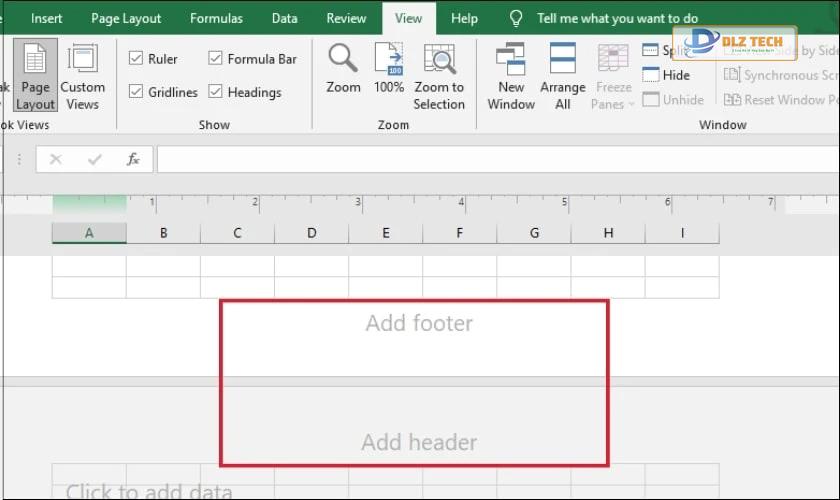Open the Help tab

tap(464, 18)
